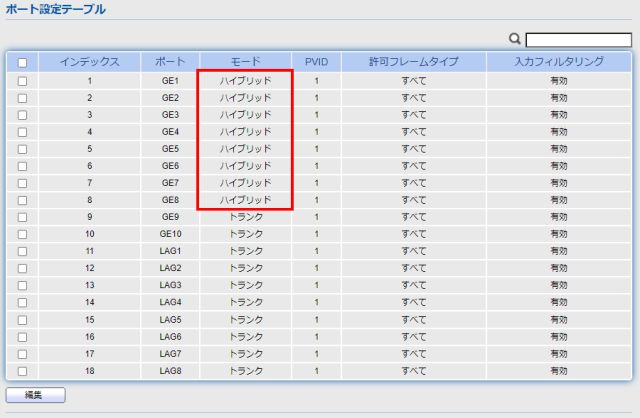Click すべて frame type in GE2 row
640x418 pixels.
point(413,98)
